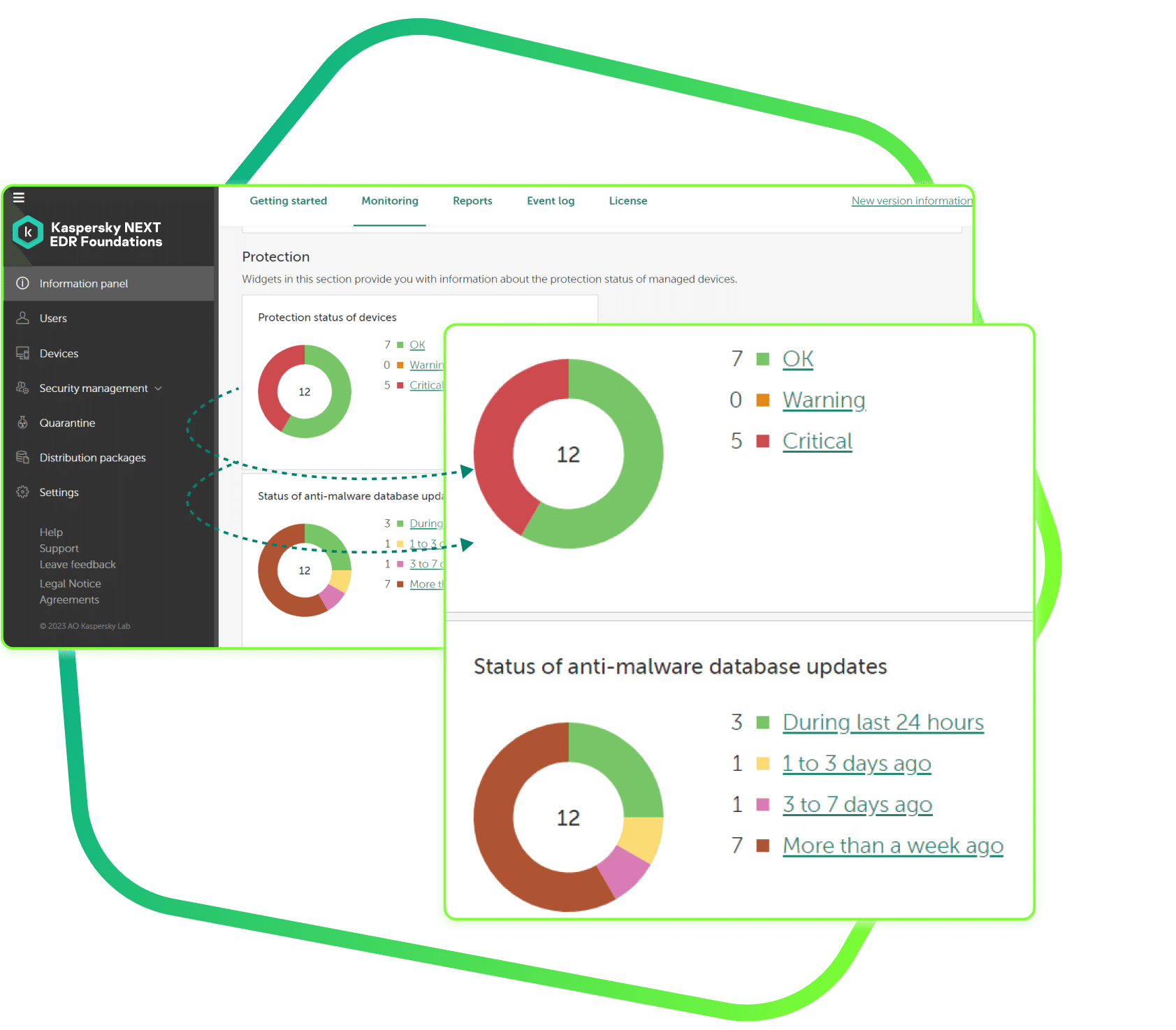Click the Distribution packages icon
1176x1030 pixels.
tap(23, 458)
